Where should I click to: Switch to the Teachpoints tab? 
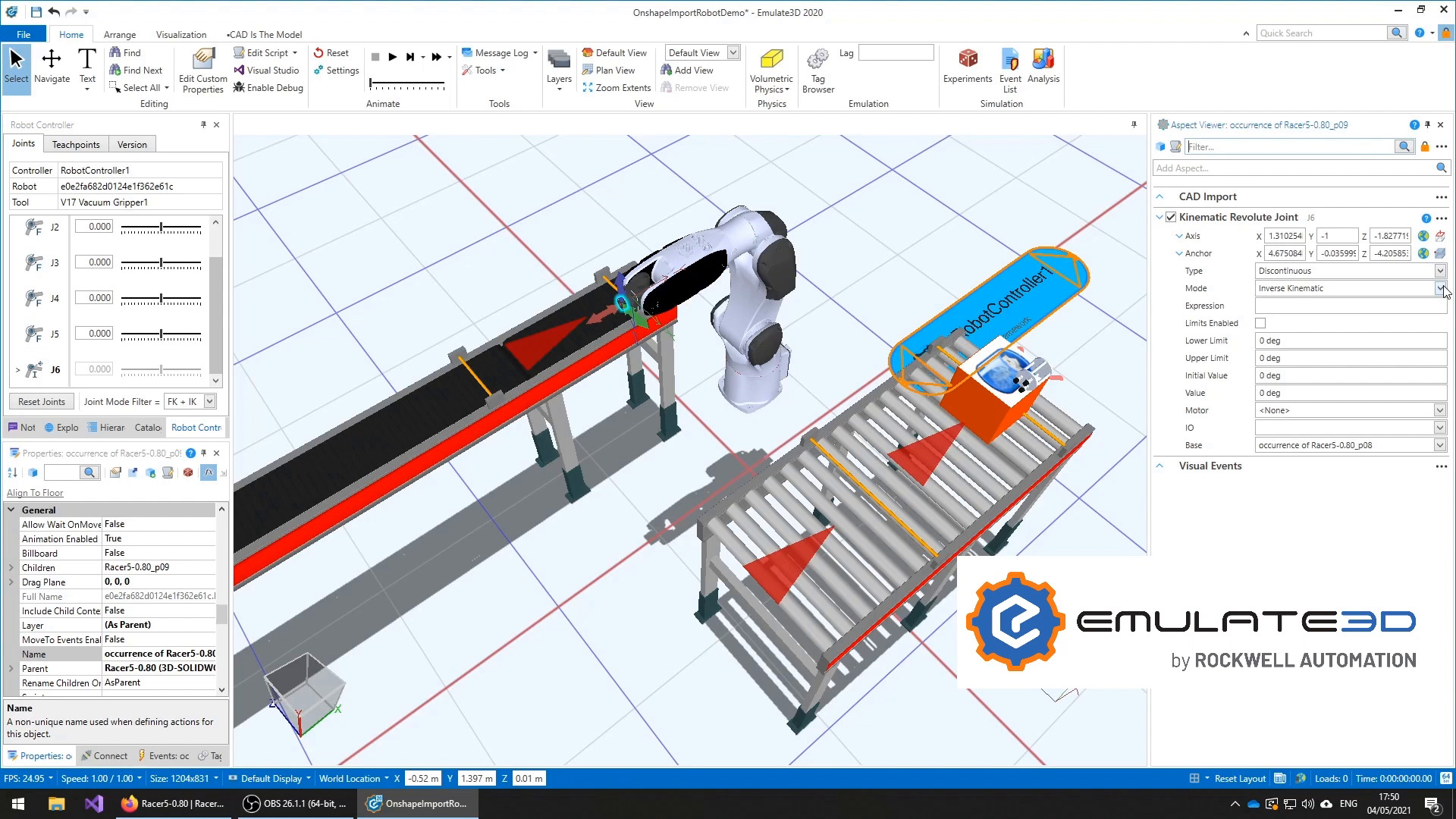[76, 145]
